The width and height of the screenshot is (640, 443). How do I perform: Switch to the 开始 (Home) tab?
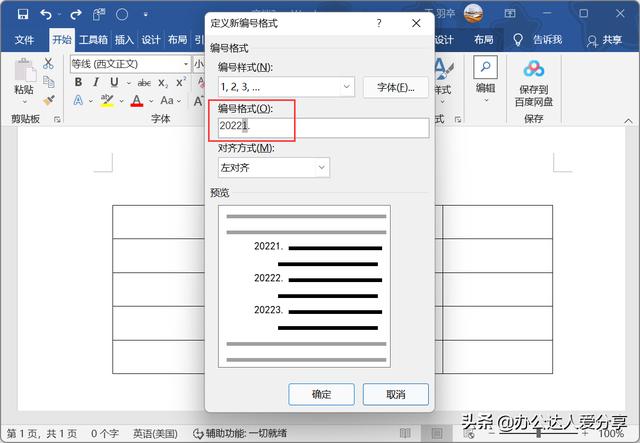click(x=62, y=40)
